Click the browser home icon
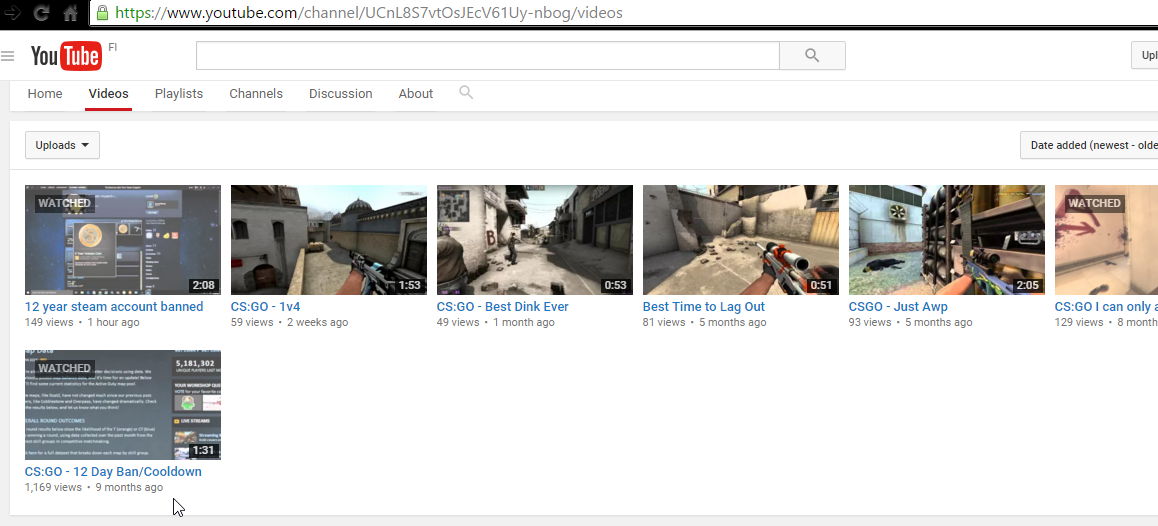 pos(70,13)
